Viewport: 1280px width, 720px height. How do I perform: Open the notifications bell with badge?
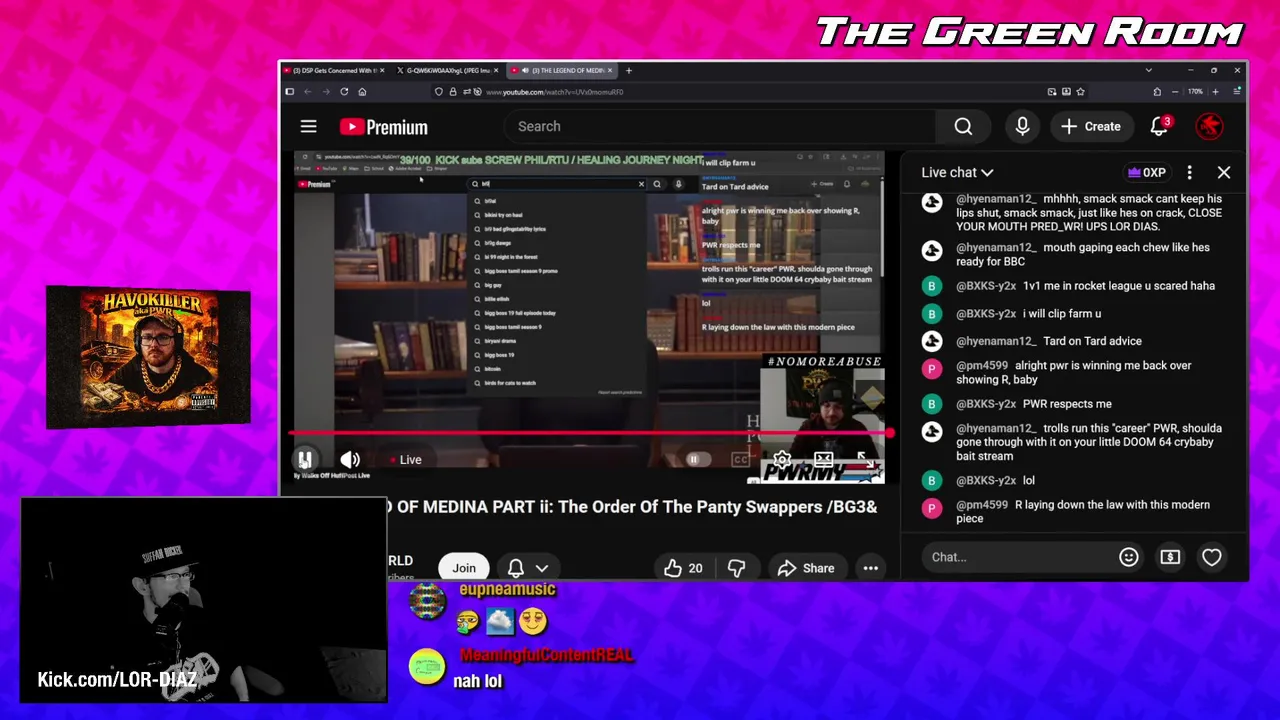point(1160,126)
